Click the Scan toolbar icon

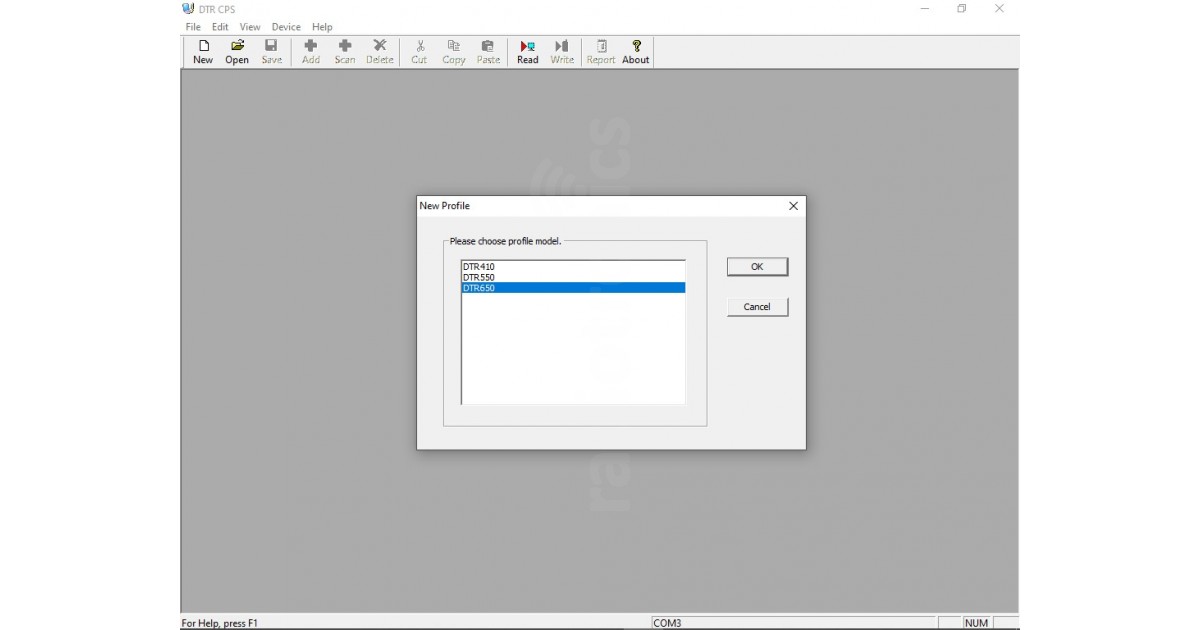(345, 51)
